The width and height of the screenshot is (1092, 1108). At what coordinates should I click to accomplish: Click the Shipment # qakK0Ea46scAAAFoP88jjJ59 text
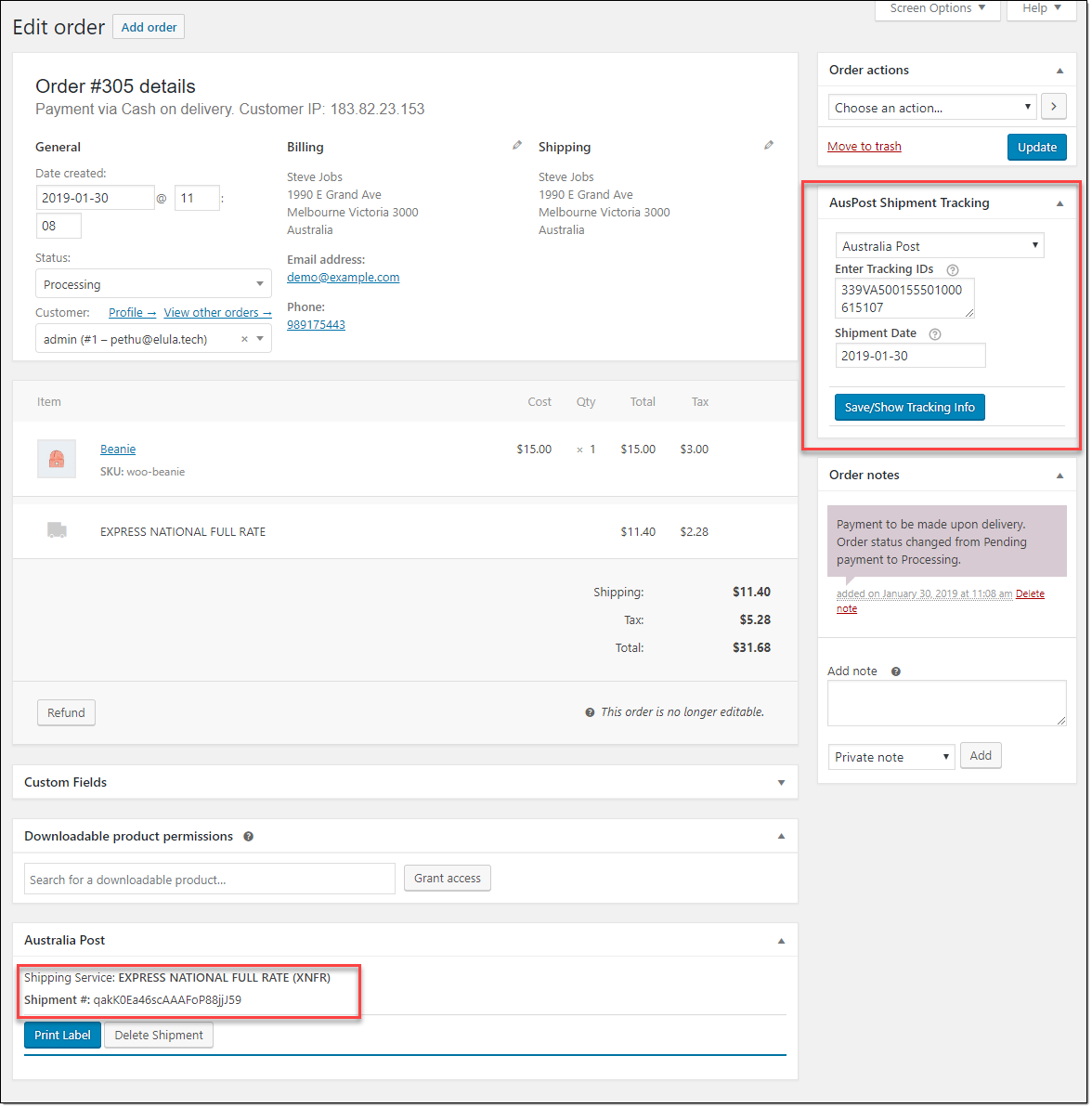133,1000
